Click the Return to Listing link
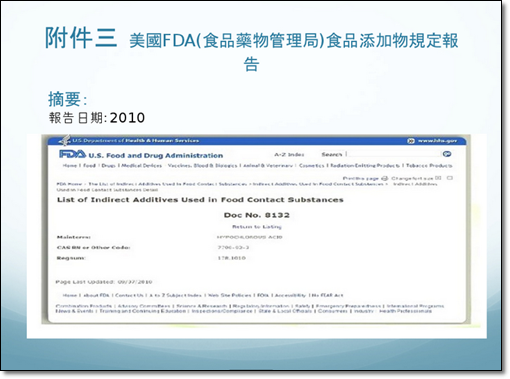The height and width of the screenshot is (379, 510). 257,227
